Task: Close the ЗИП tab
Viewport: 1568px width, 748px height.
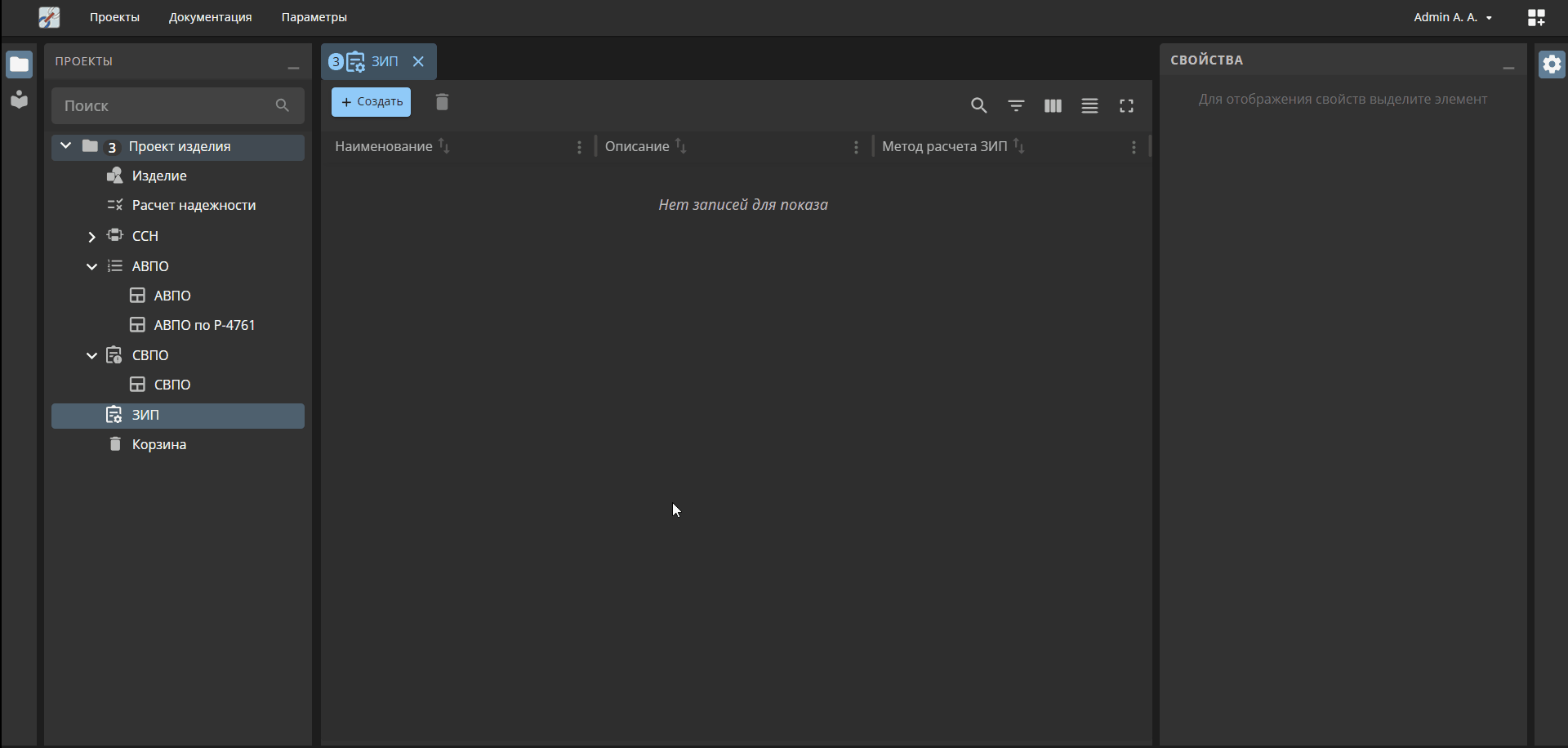Action: coord(418,61)
